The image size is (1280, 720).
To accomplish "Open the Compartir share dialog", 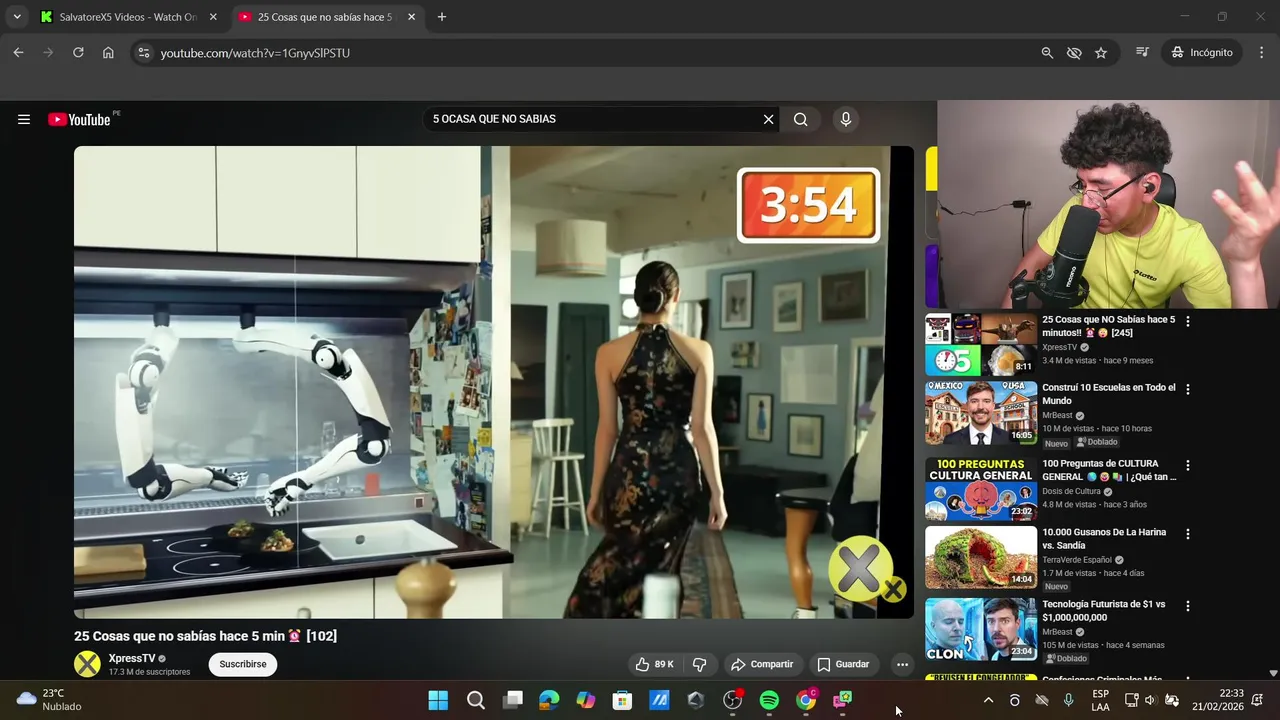I will tap(762, 664).
